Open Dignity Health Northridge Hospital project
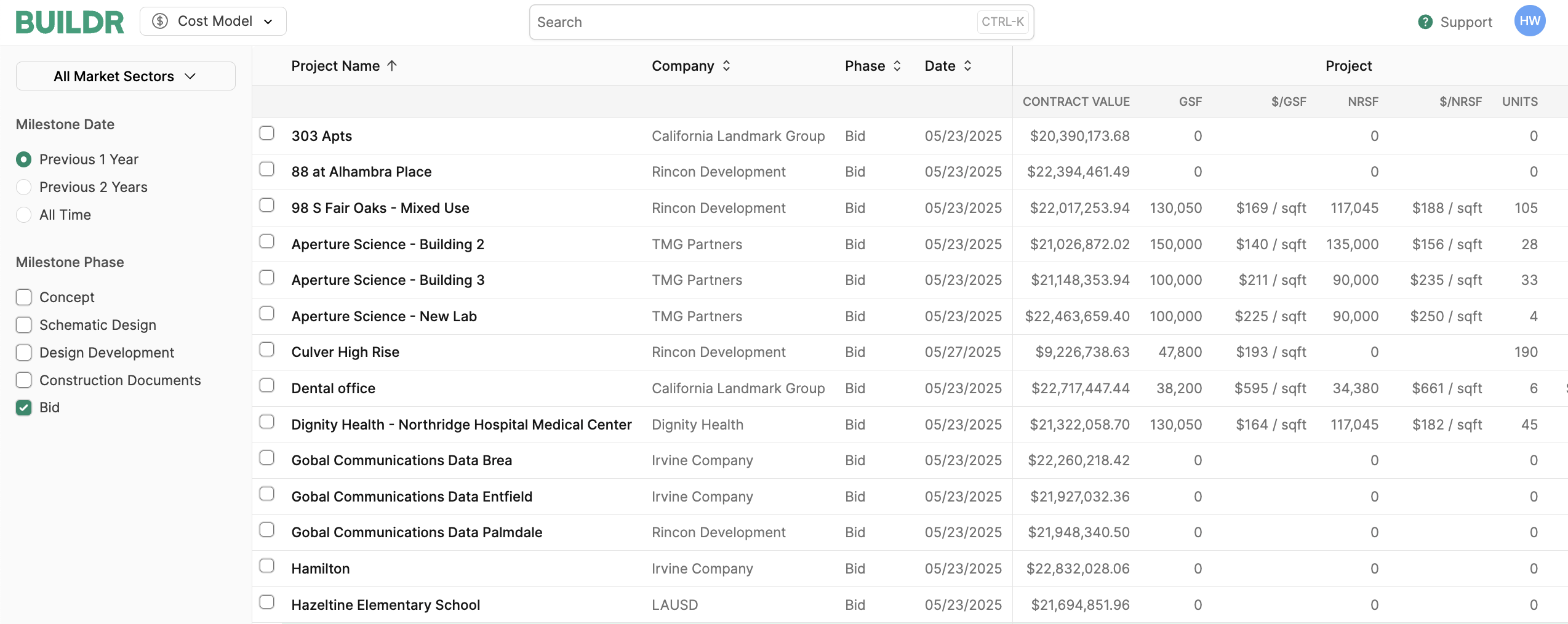 coord(462,425)
